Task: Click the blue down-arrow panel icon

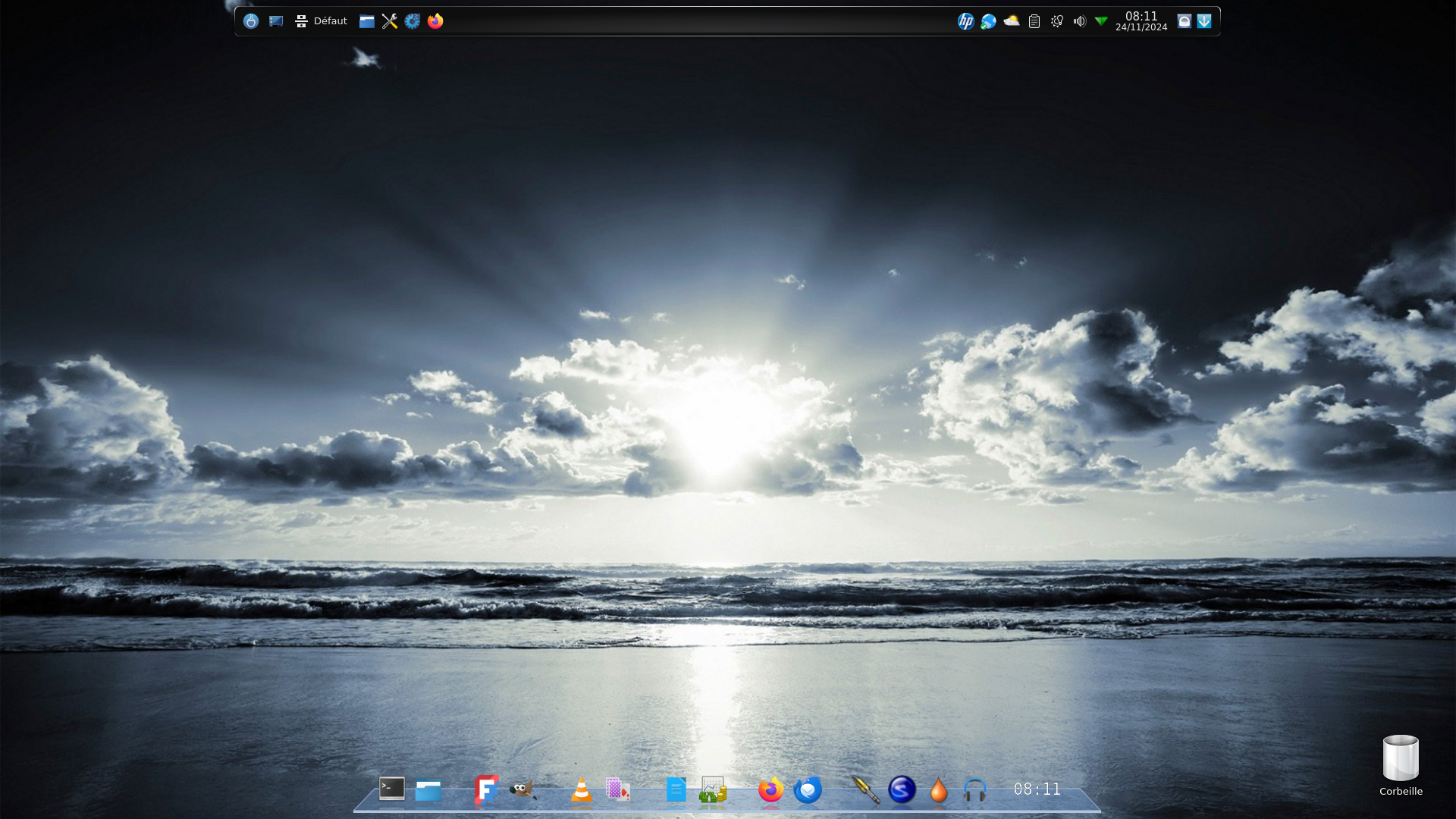Action: click(1204, 21)
